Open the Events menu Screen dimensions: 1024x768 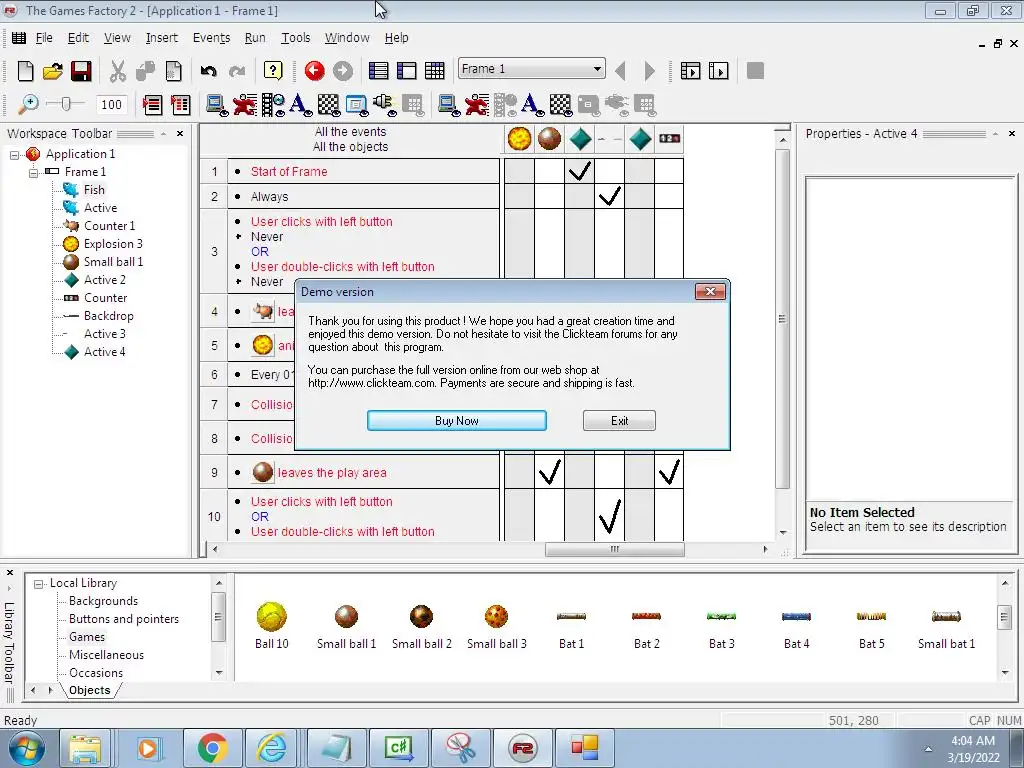[211, 38]
